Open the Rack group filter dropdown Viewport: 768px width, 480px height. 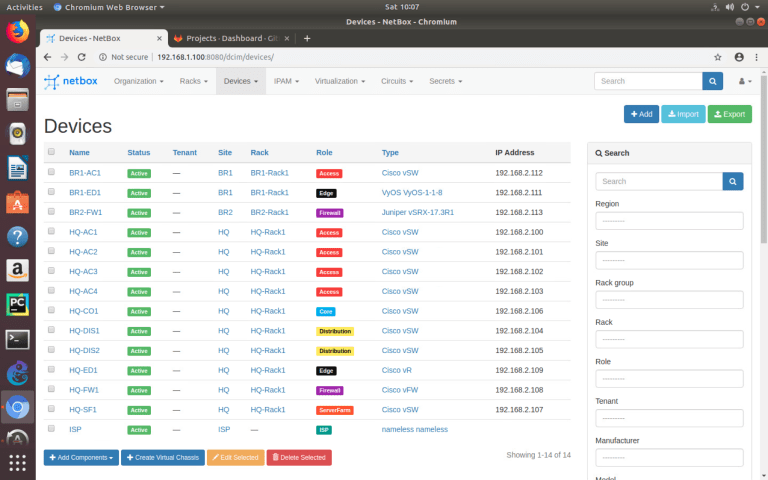(x=669, y=300)
